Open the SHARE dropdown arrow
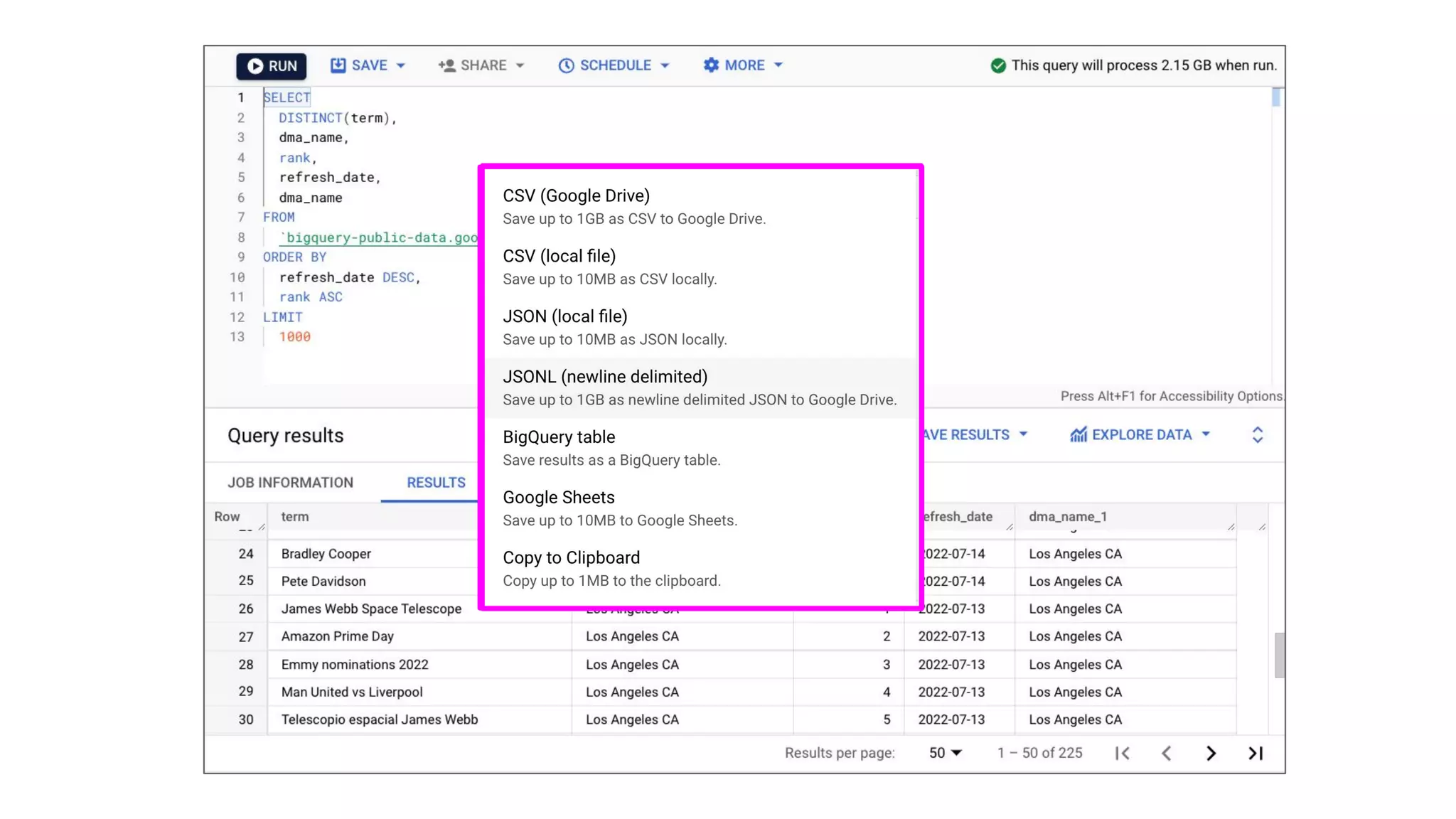The height and width of the screenshot is (819, 1456). (x=520, y=65)
